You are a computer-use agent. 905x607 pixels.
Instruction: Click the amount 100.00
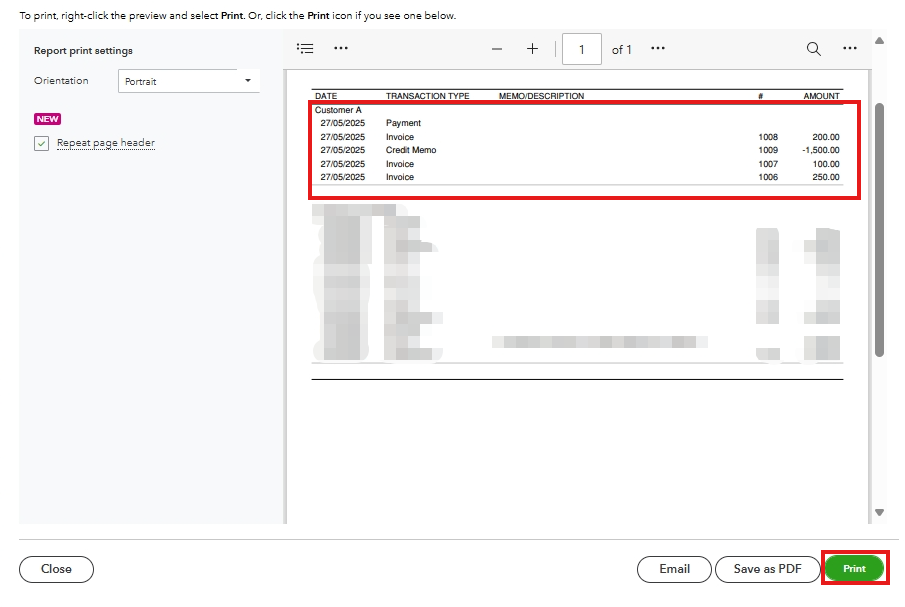point(826,164)
